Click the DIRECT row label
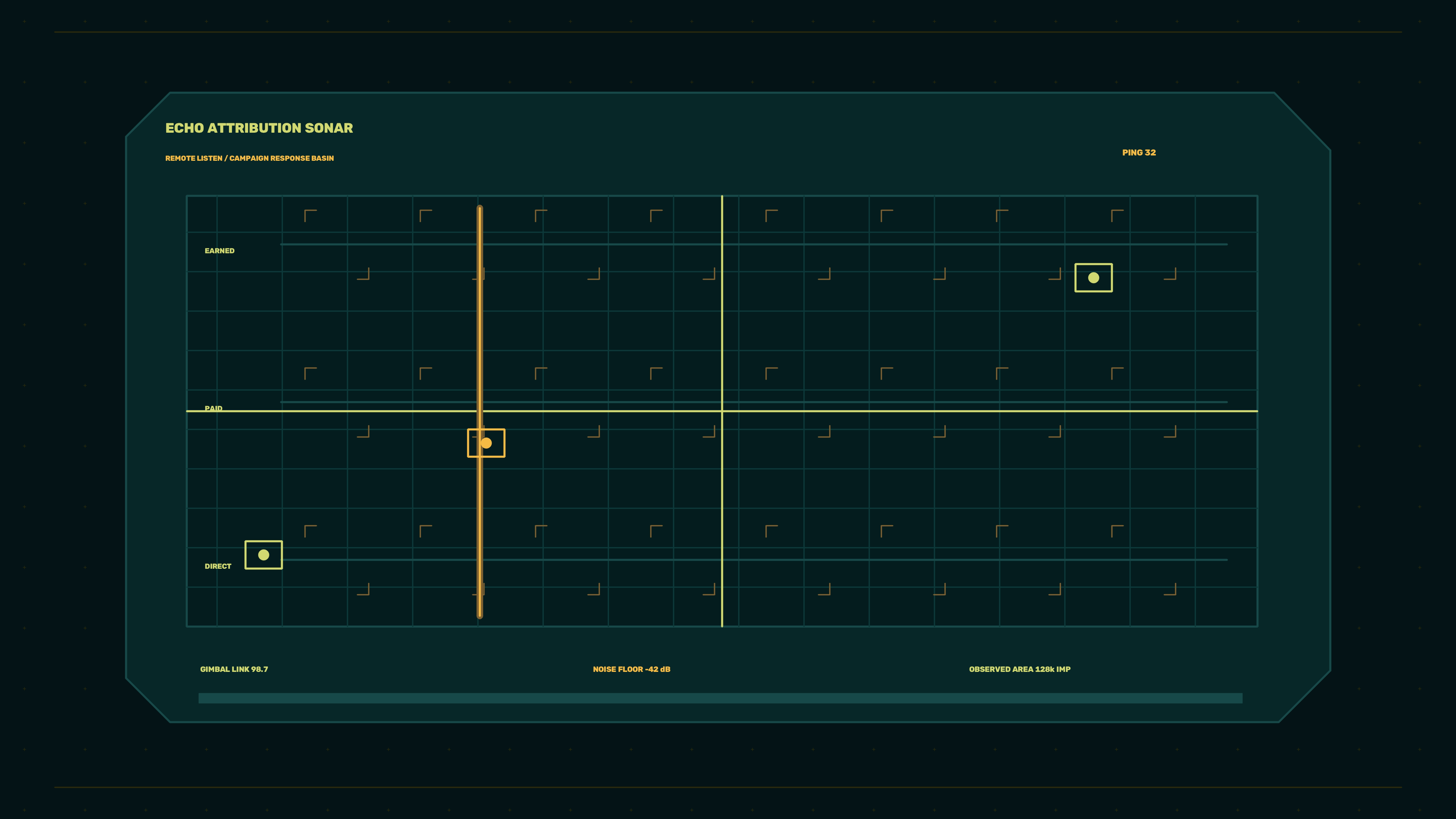Image resolution: width=1456 pixels, height=819 pixels. tap(218, 566)
